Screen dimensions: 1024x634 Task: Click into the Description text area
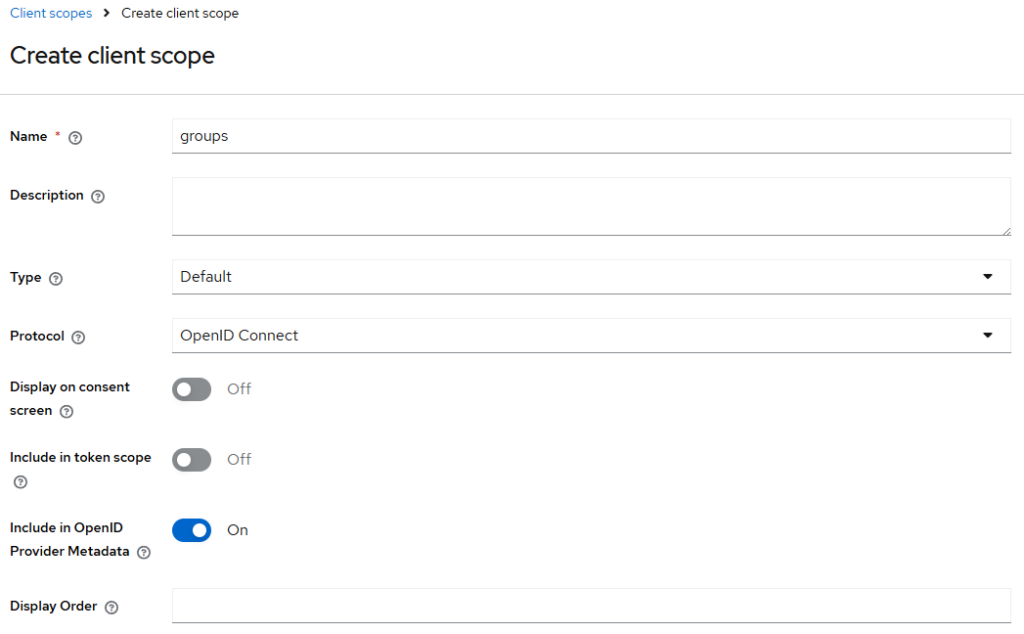590,206
